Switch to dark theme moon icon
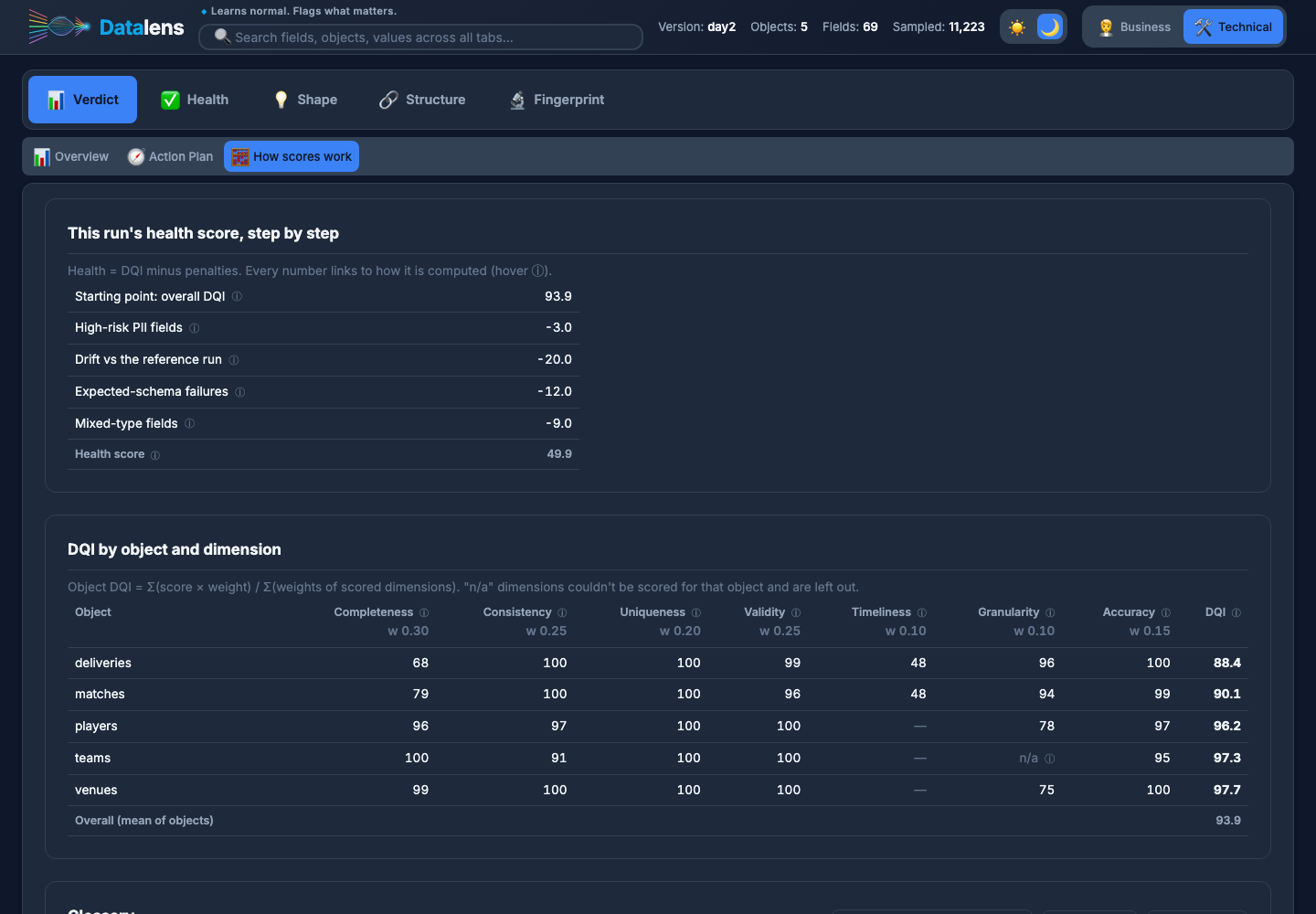The height and width of the screenshot is (914, 1316). [x=1050, y=27]
